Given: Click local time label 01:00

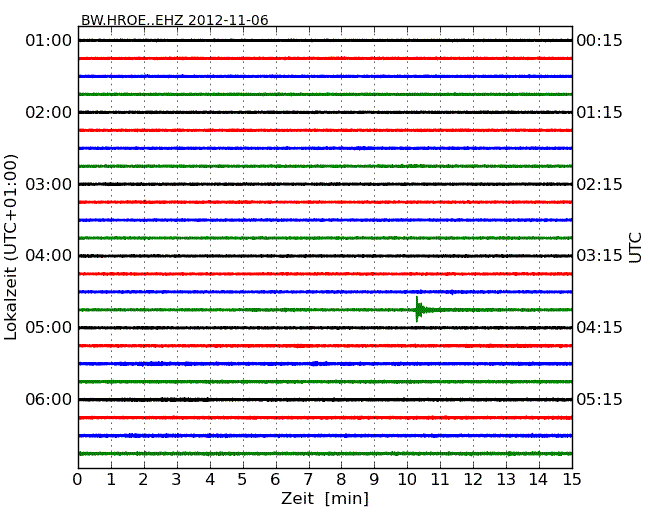Looking at the screenshot, I should pyautogui.click(x=49, y=41).
